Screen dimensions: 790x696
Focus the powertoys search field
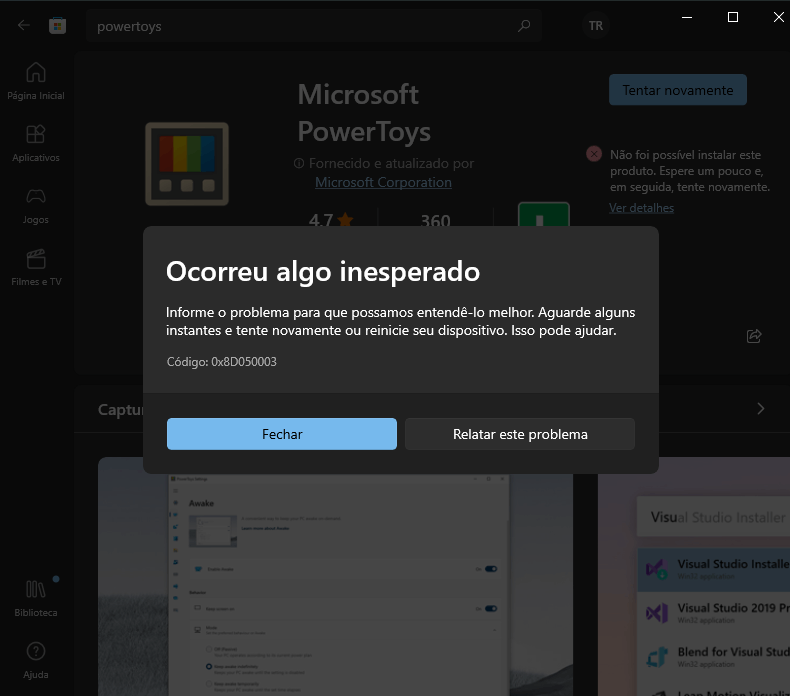click(x=313, y=26)
